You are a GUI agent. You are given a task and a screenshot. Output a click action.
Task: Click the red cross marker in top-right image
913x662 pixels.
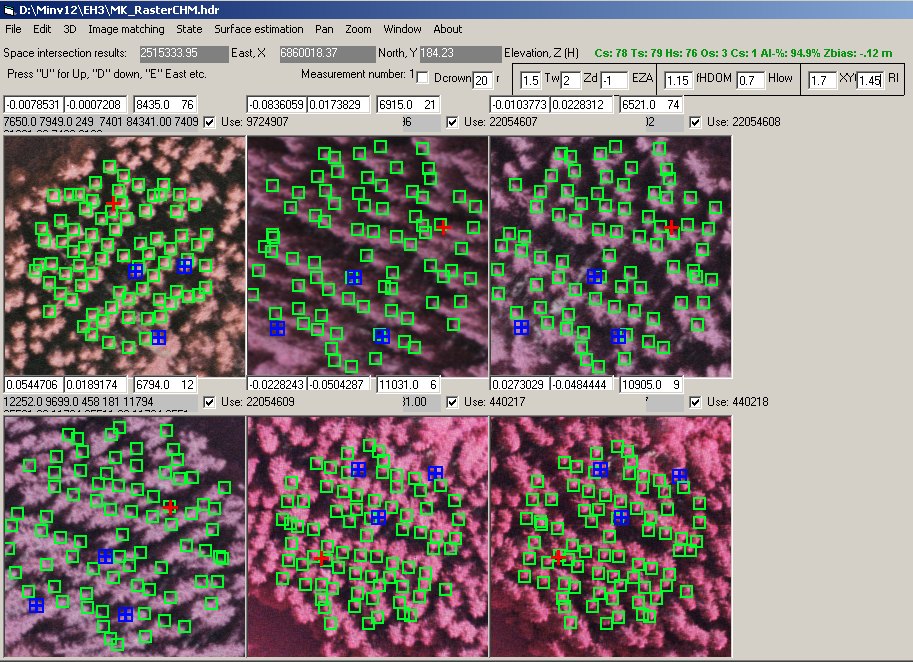click(x=672, y=228)
